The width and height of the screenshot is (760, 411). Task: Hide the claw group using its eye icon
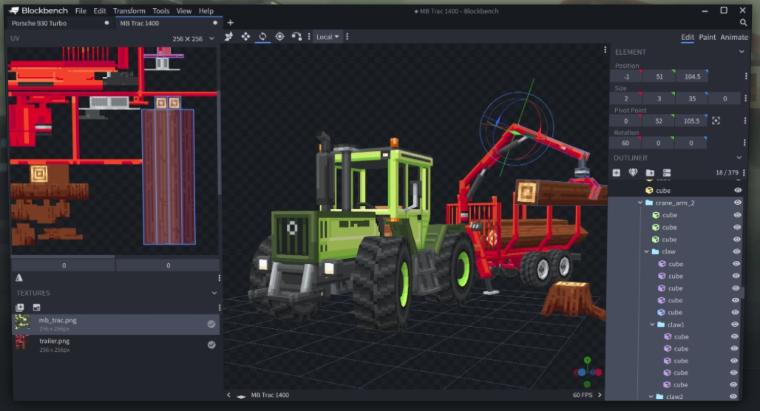(x=738, y=252)
